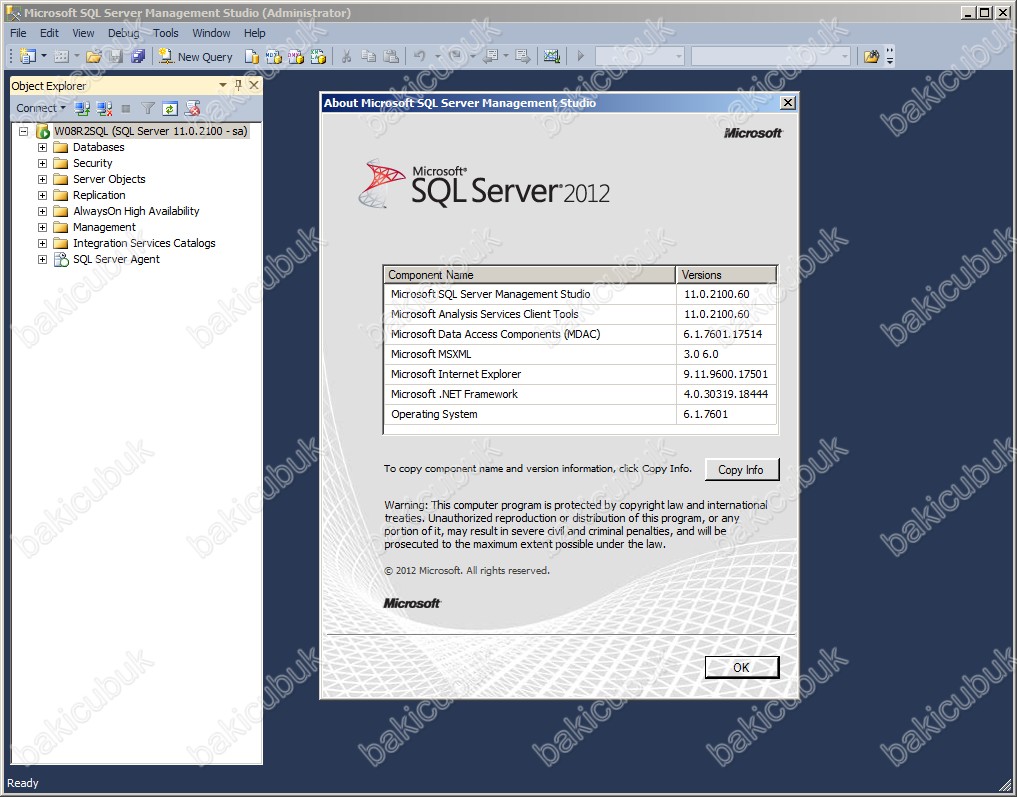1017x797 pixels.
Task: Select the Microsoft Data Access Components row
Action: [x=580, y=335]
